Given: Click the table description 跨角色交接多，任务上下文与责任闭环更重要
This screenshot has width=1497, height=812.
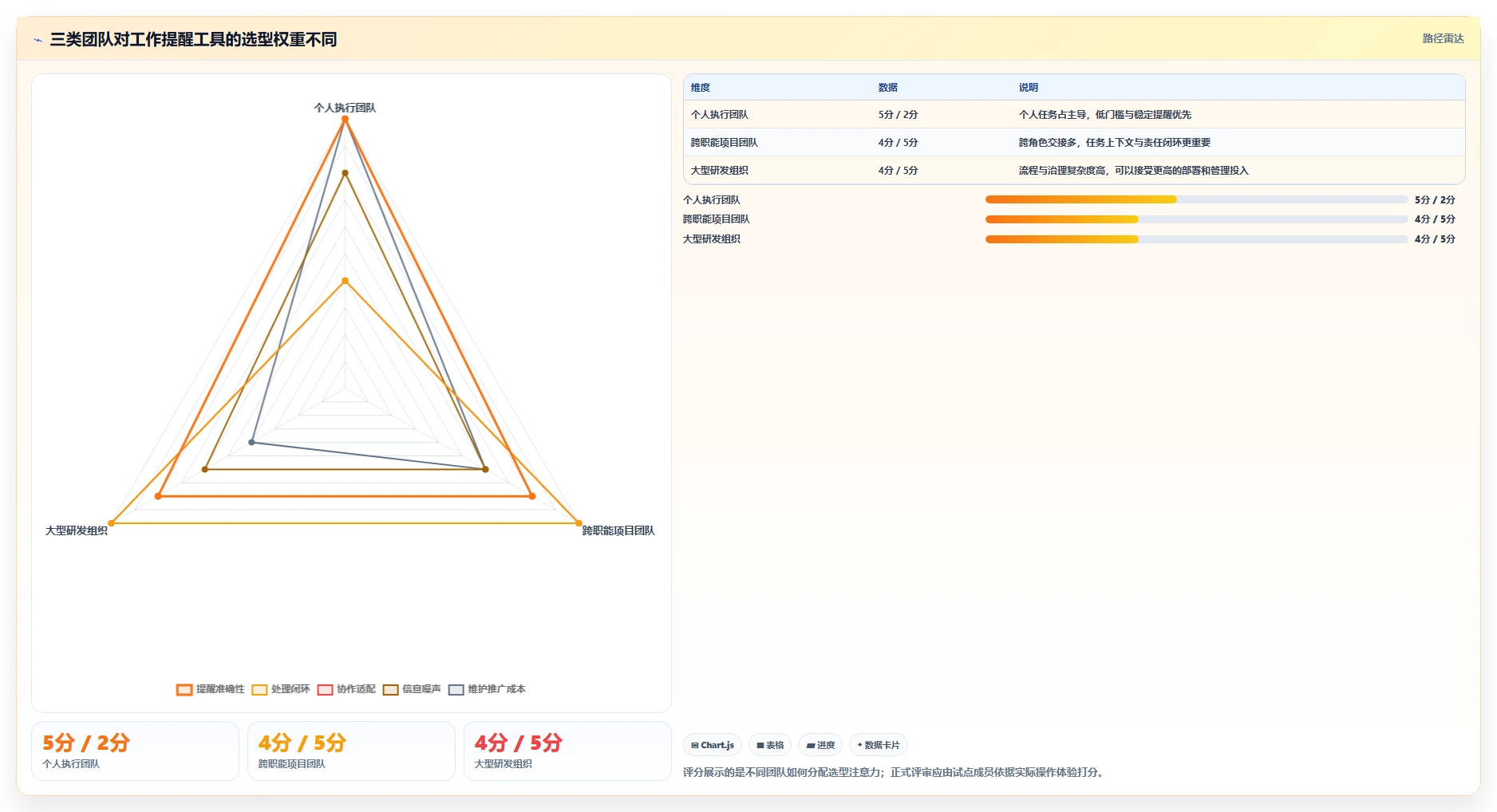Looking at the screenshot, I should [1114, 143].
